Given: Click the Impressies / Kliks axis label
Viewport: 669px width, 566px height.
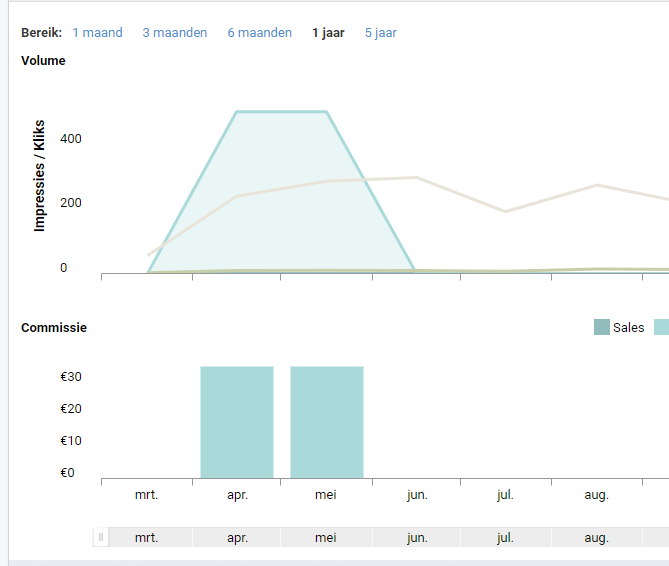Looking at the screenshot, I should (39, 176).
